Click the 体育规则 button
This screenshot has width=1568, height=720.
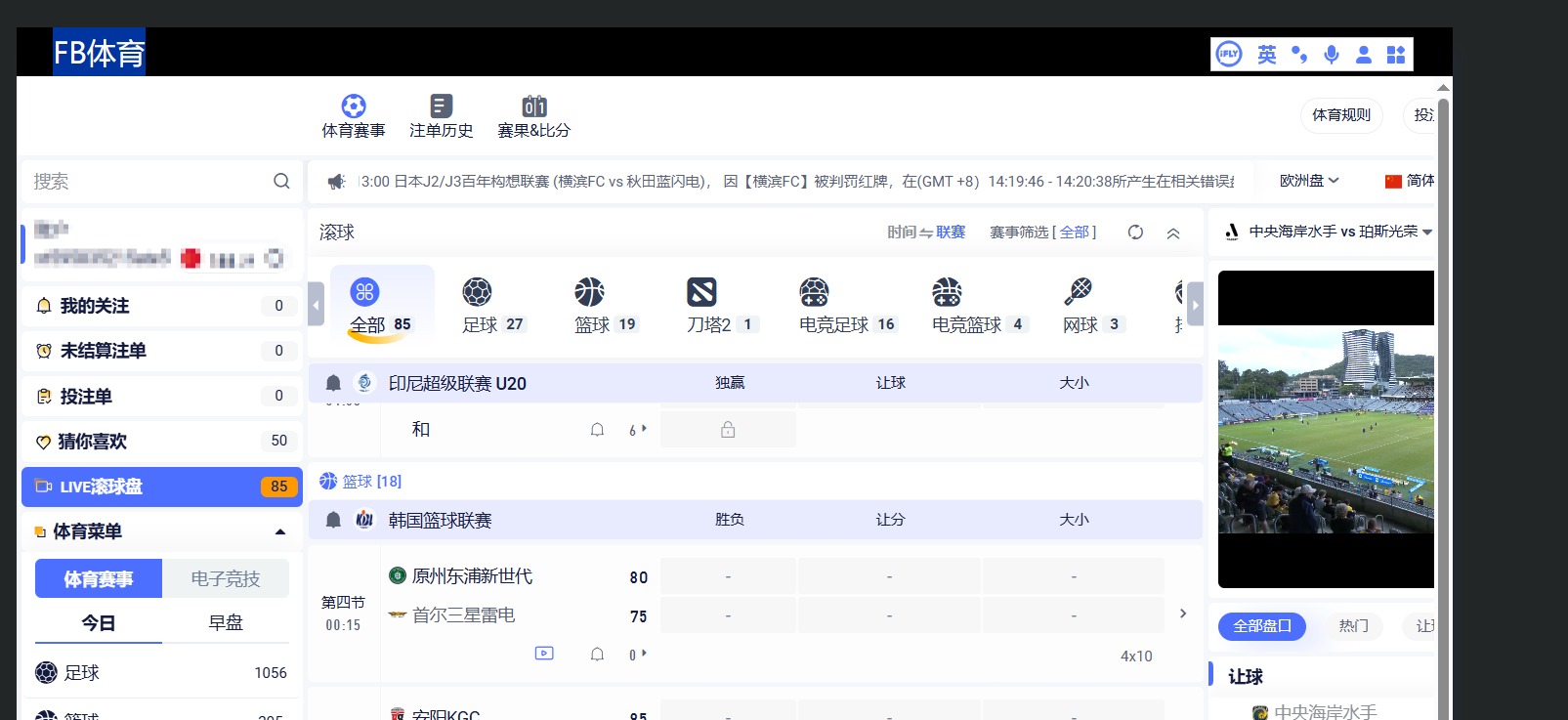pyautogui.click(x=1340, y=115)
